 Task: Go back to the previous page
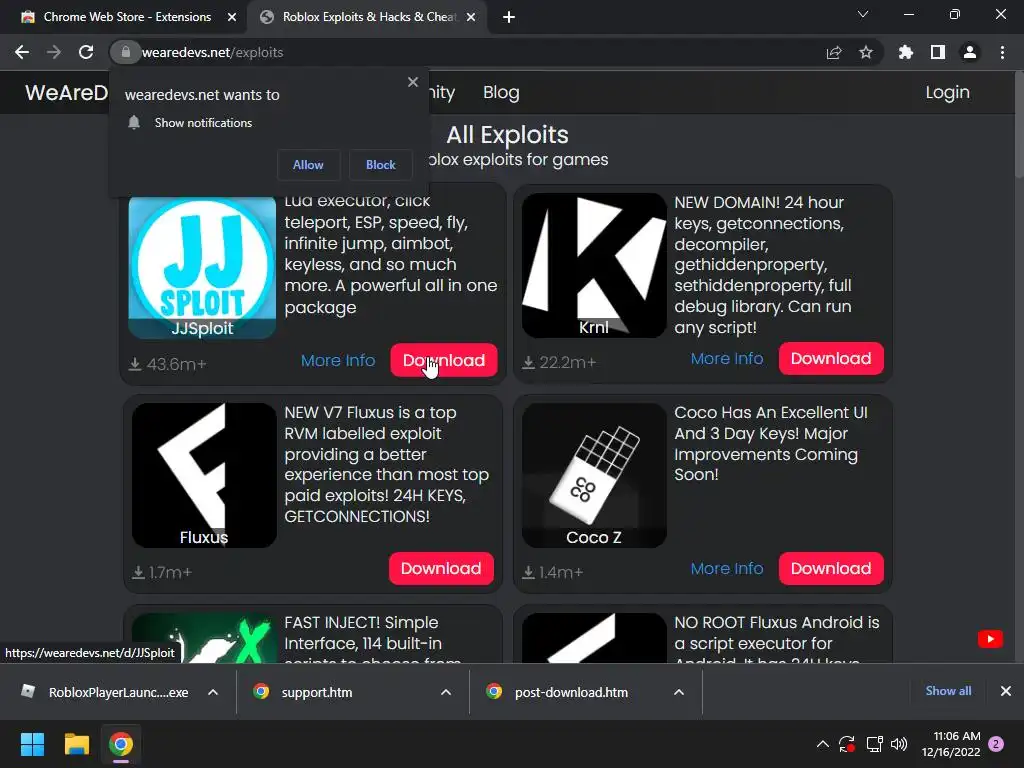coord(22,52)
